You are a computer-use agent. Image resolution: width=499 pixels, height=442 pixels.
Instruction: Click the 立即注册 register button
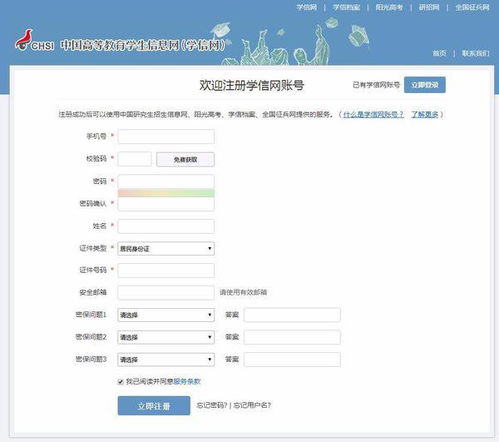[154, 406]
